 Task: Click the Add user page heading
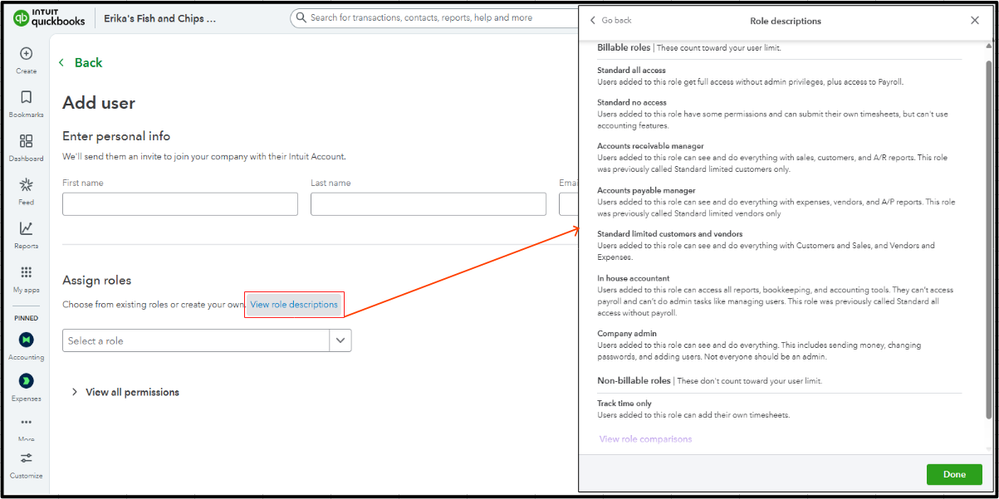click(x=99, y=103)
